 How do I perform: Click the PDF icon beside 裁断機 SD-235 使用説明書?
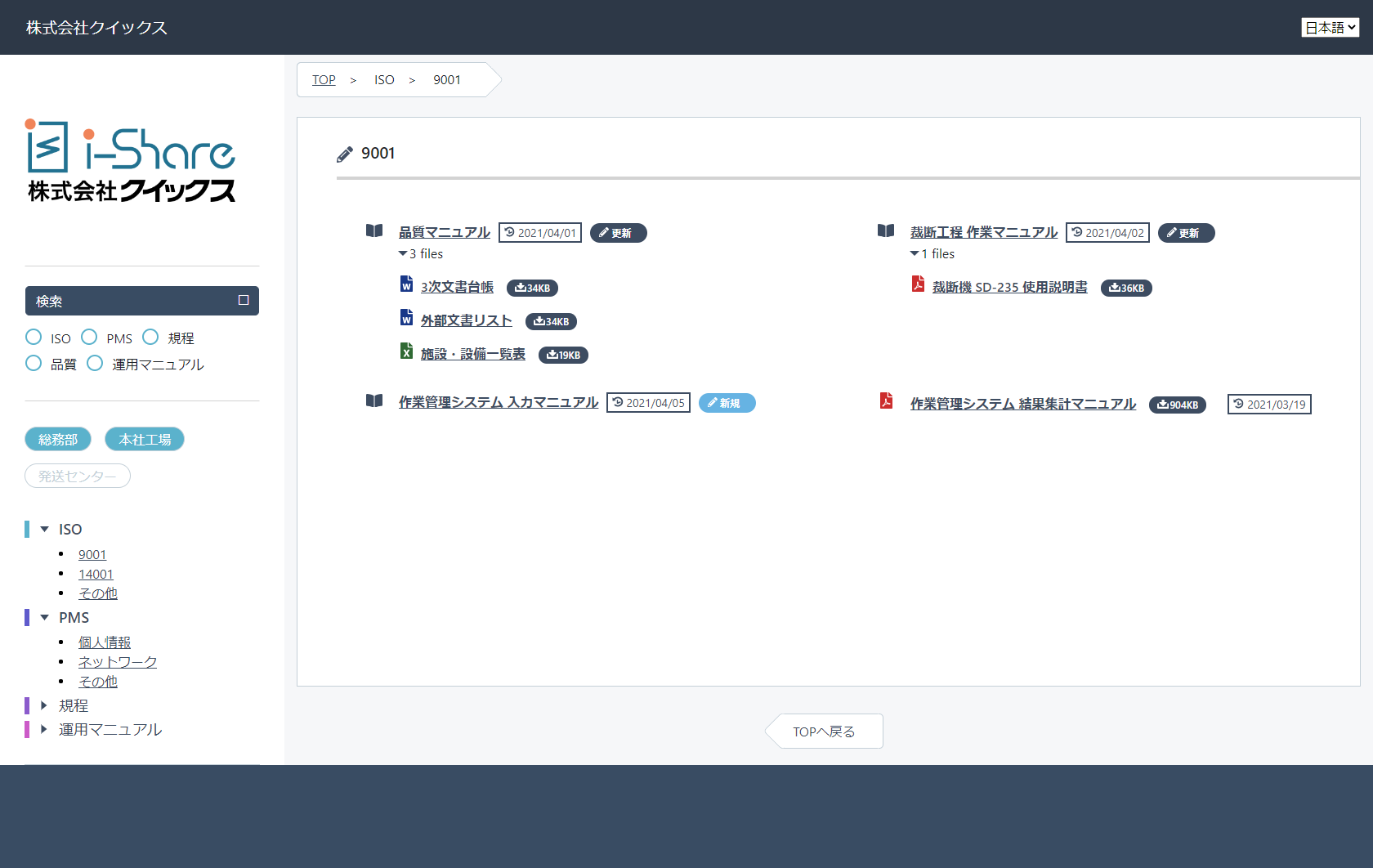point(918,284)
